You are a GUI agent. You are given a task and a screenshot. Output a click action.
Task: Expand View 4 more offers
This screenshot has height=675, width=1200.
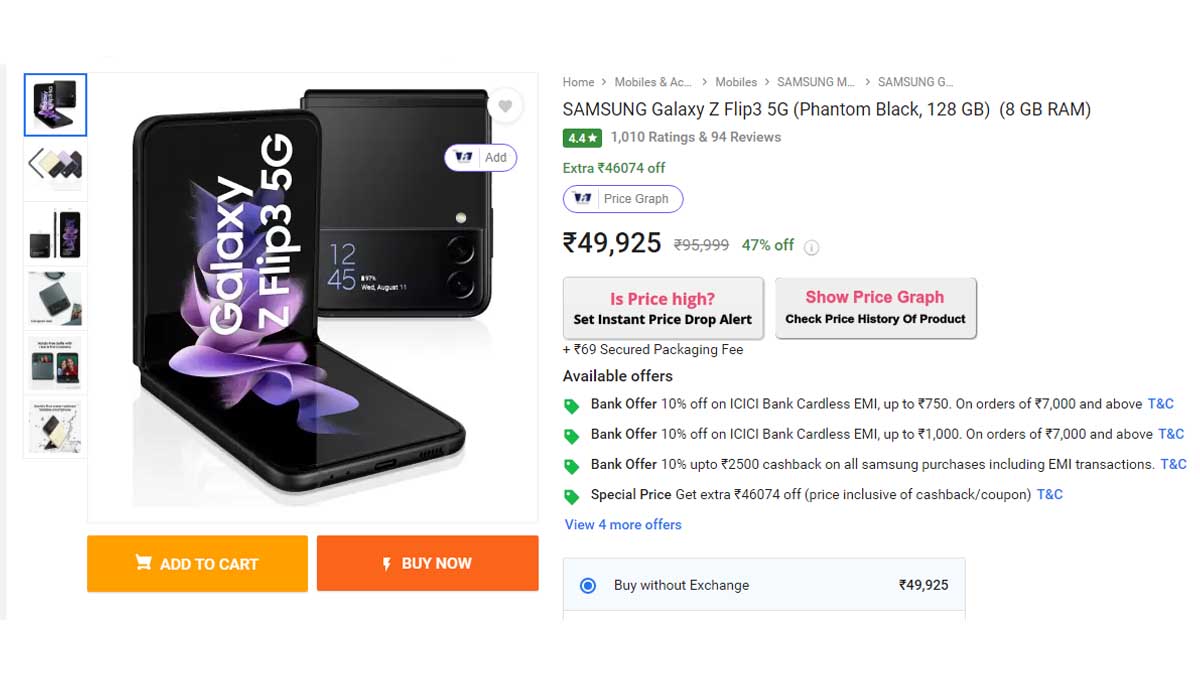coord(622,524)
